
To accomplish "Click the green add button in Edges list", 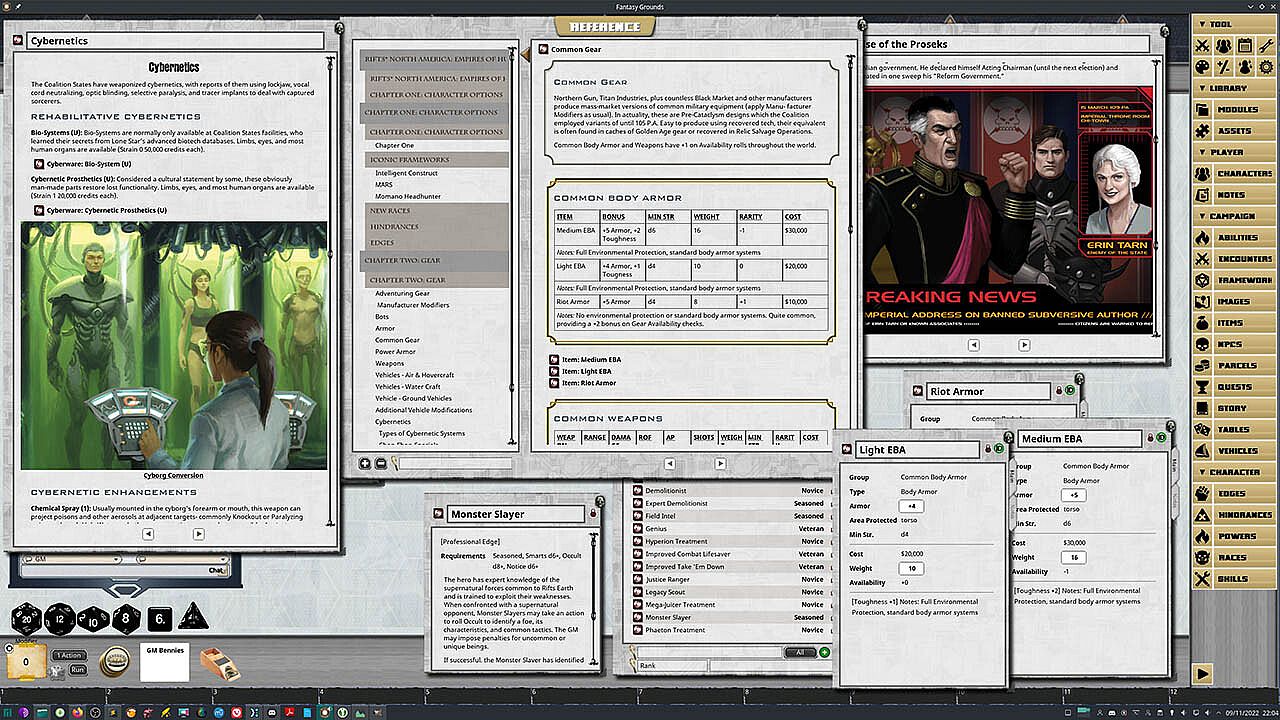I will point(825,652).
